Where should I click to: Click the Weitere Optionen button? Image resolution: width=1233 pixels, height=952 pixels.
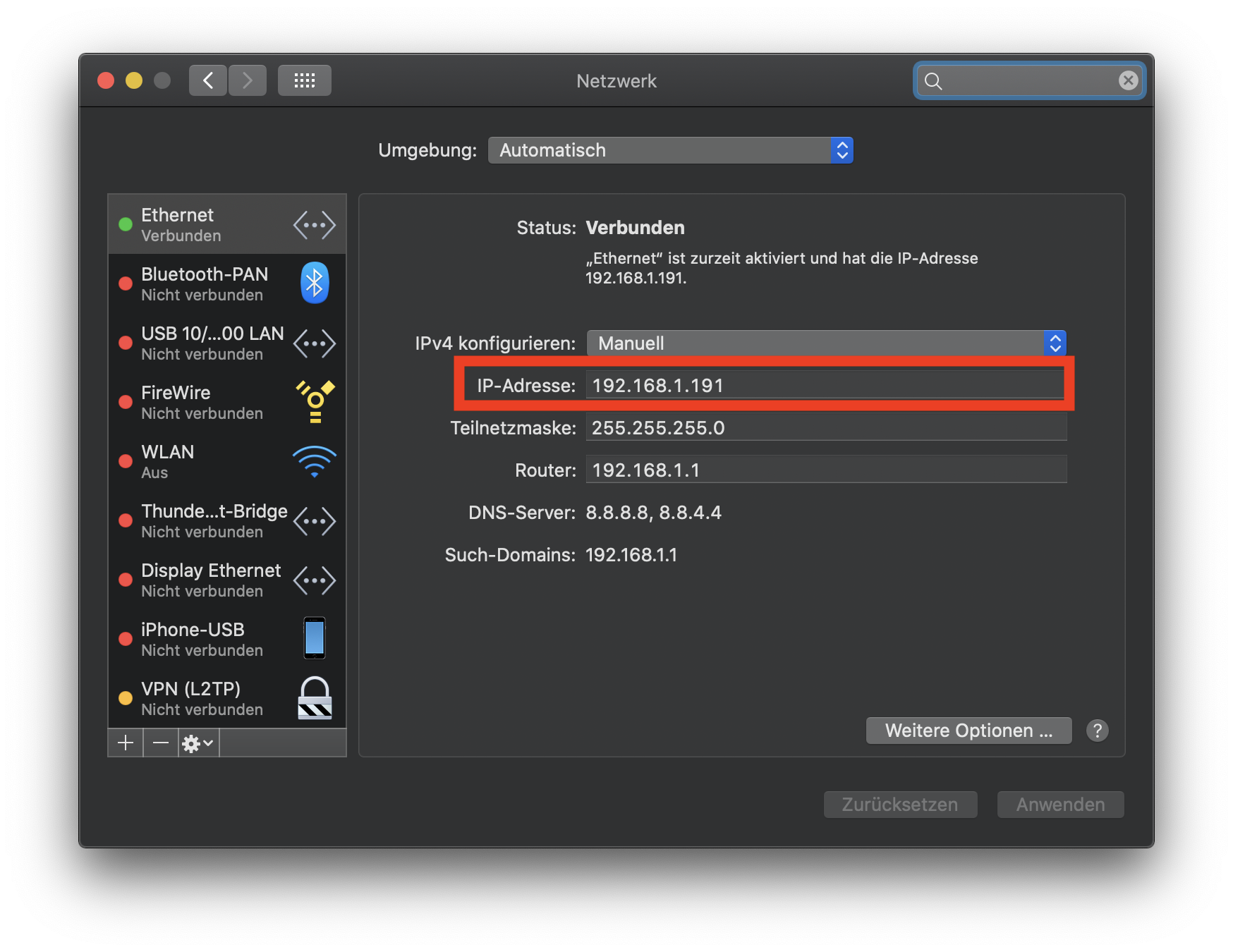click(968, 731)
